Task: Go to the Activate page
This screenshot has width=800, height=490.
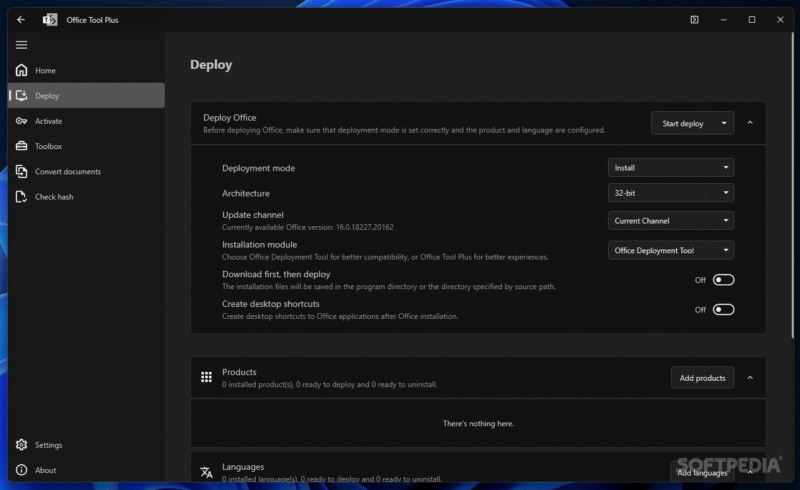Action: tap(86, 121)
